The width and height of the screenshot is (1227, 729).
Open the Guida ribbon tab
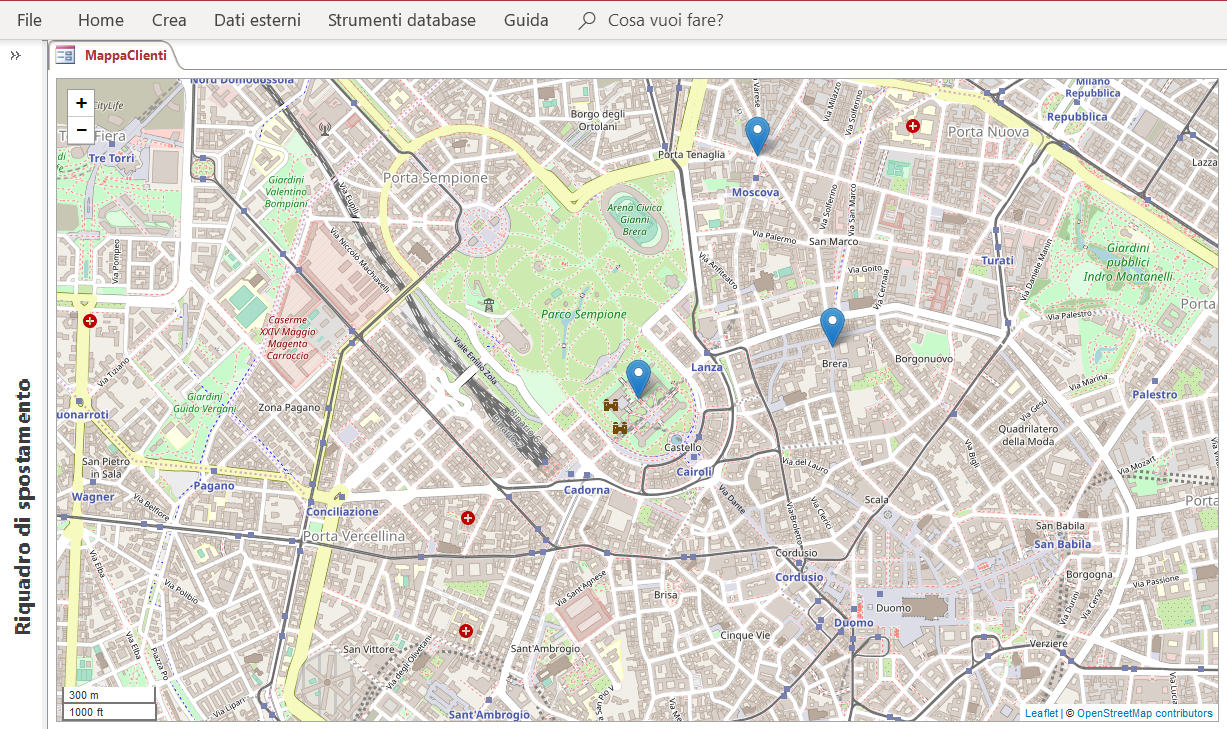pos(526,20)
